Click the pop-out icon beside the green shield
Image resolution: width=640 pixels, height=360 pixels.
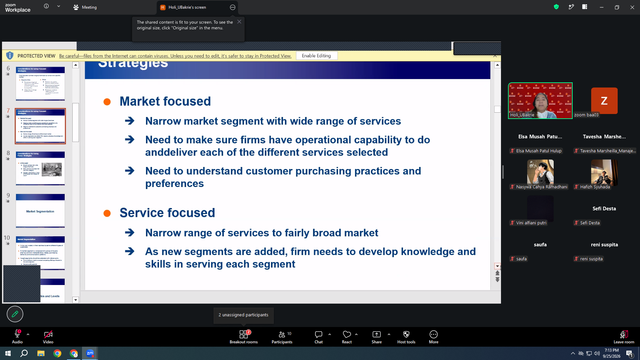tap(571, 7)
